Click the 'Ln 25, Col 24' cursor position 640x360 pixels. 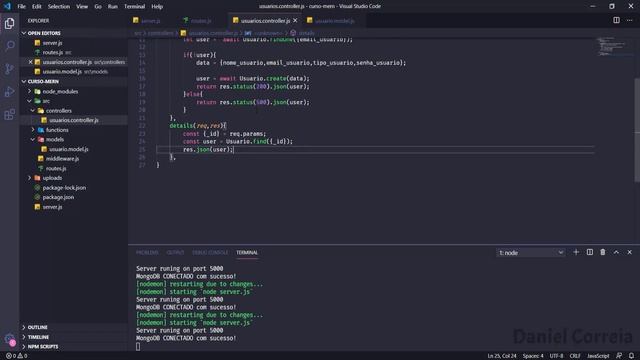(502, 356)
